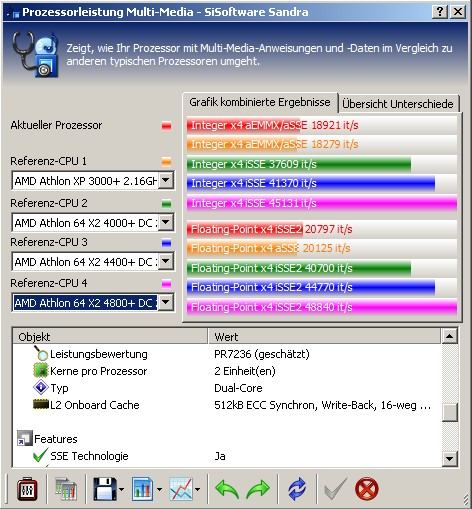The image size is (472, 509).
Task: Click the orange Referenz-CPU 1 color swatch
Action: pyautogui.click(x=166, y=162)
